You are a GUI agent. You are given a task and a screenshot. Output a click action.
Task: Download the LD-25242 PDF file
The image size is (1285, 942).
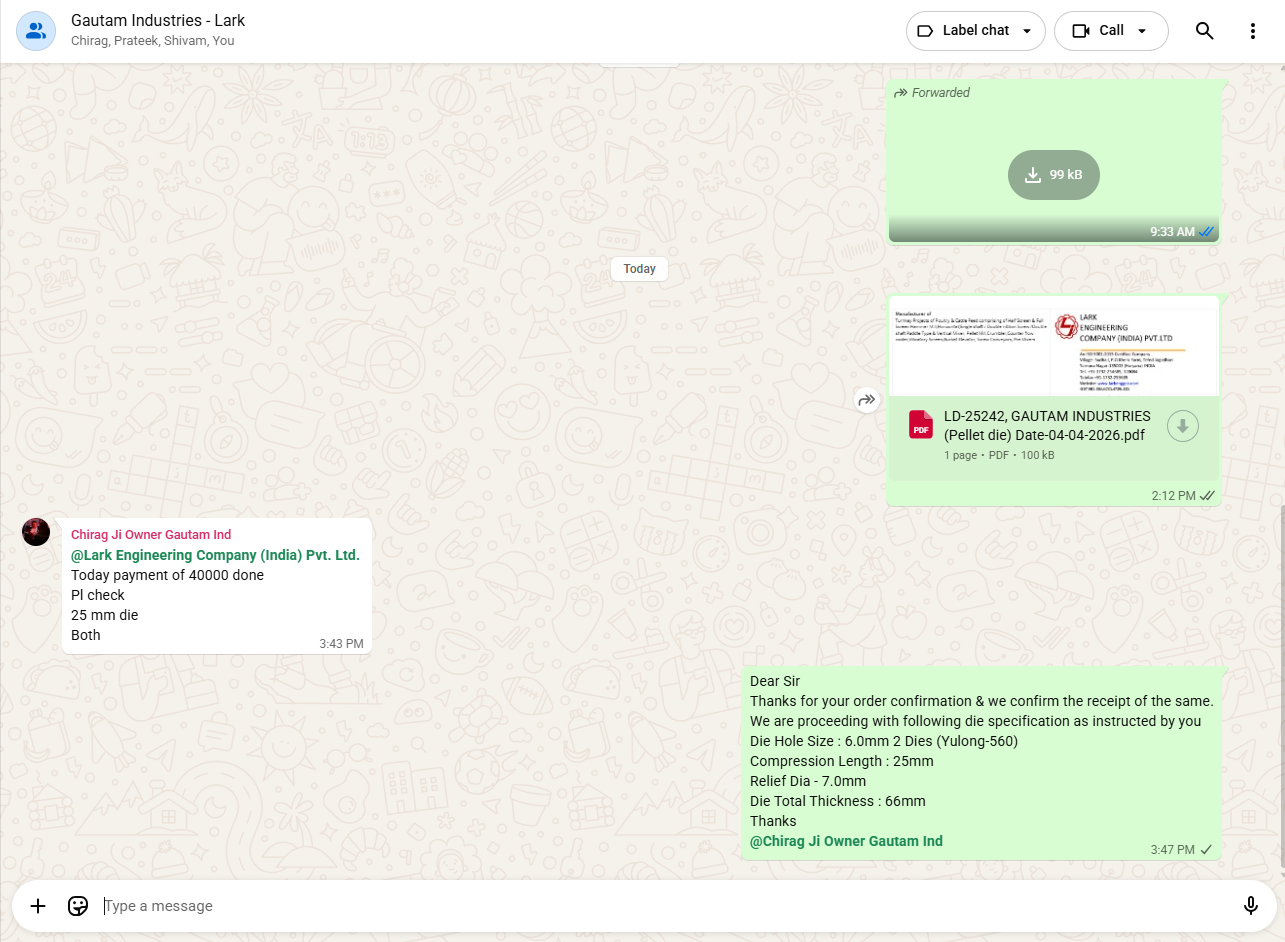click(1182, 426)
